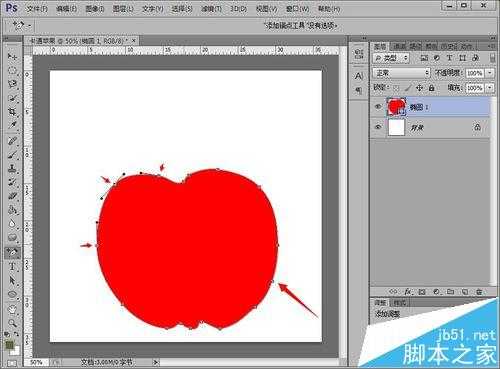Image resolution: width=500 pixels, height=369 pixels.
Task: Open the 文件(F) menu
Action: 37,8
